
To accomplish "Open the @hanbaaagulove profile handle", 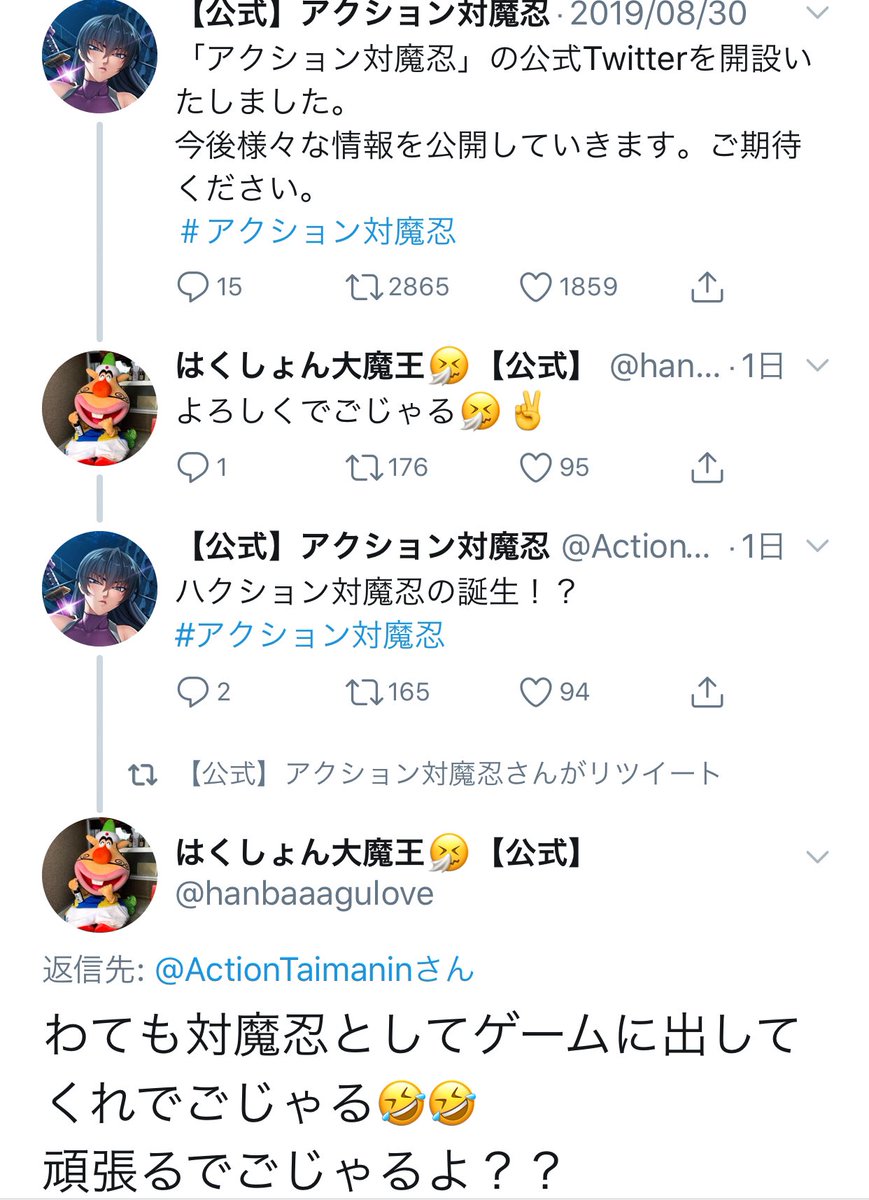I will click(305, 893).
